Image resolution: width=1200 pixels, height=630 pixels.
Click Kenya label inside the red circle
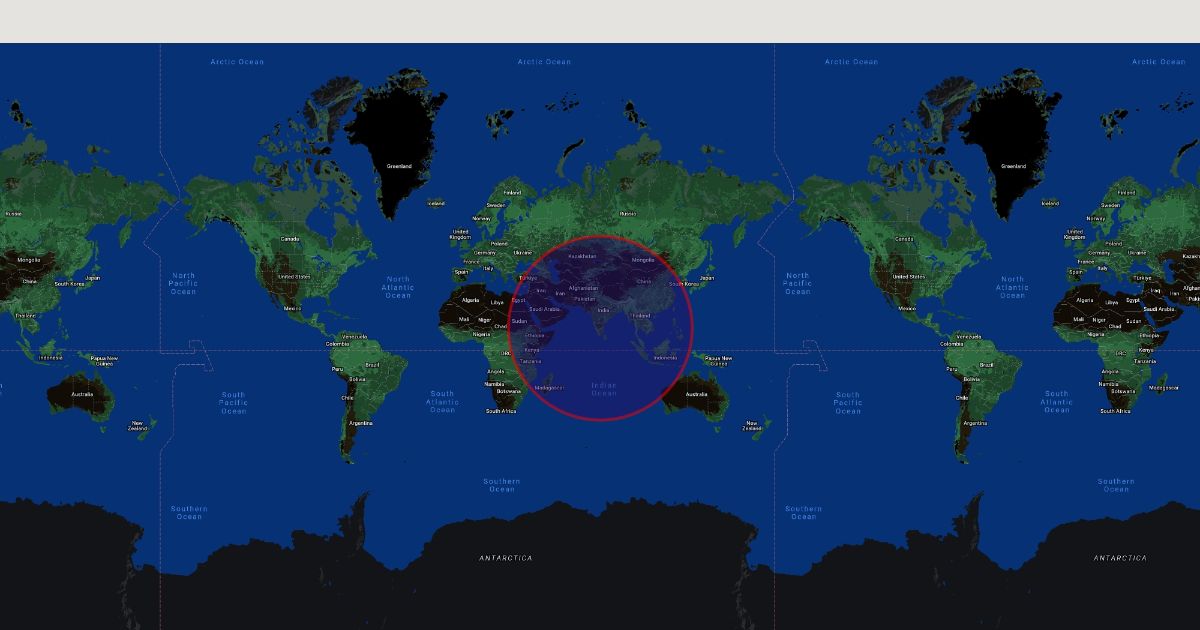[532, 350]
